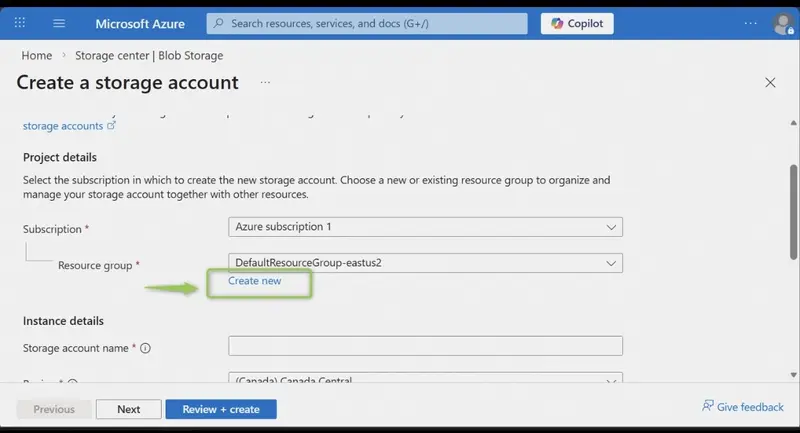Click the vertical scrollbar thumb
Viewport: 800px width, 433px height.
click(793, 212)
